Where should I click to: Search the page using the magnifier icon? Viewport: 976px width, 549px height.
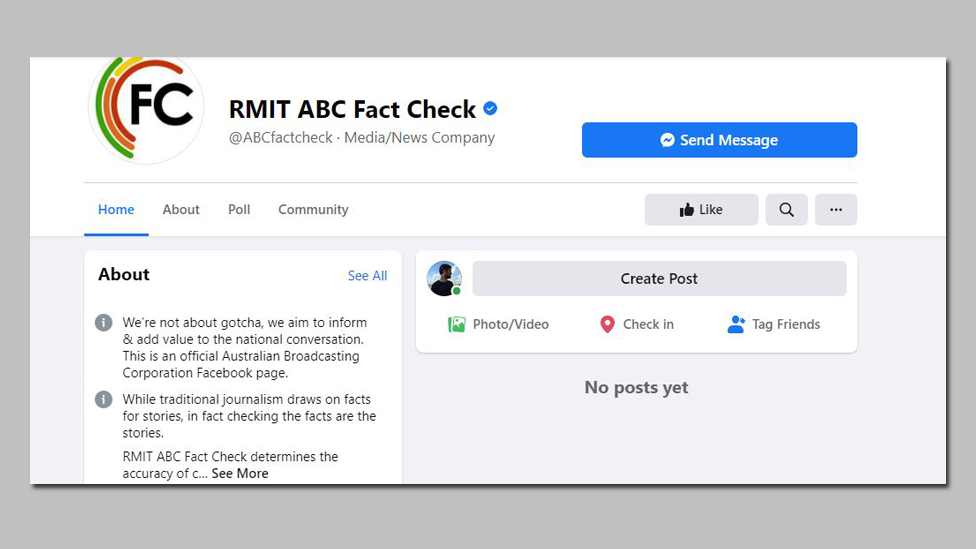tap(787, 210)
